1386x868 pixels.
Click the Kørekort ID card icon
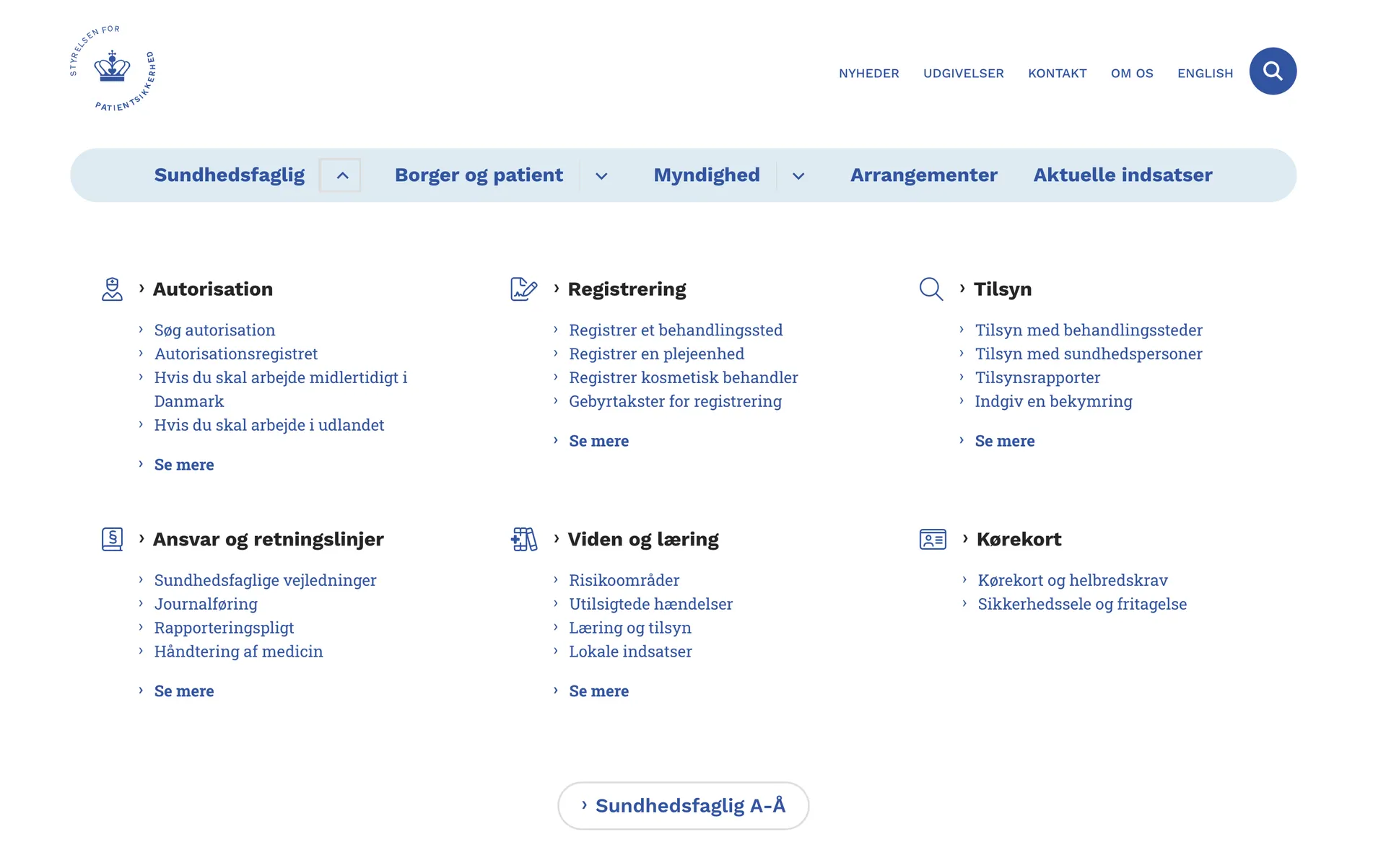pyautogui.click(x=933, y=539)
